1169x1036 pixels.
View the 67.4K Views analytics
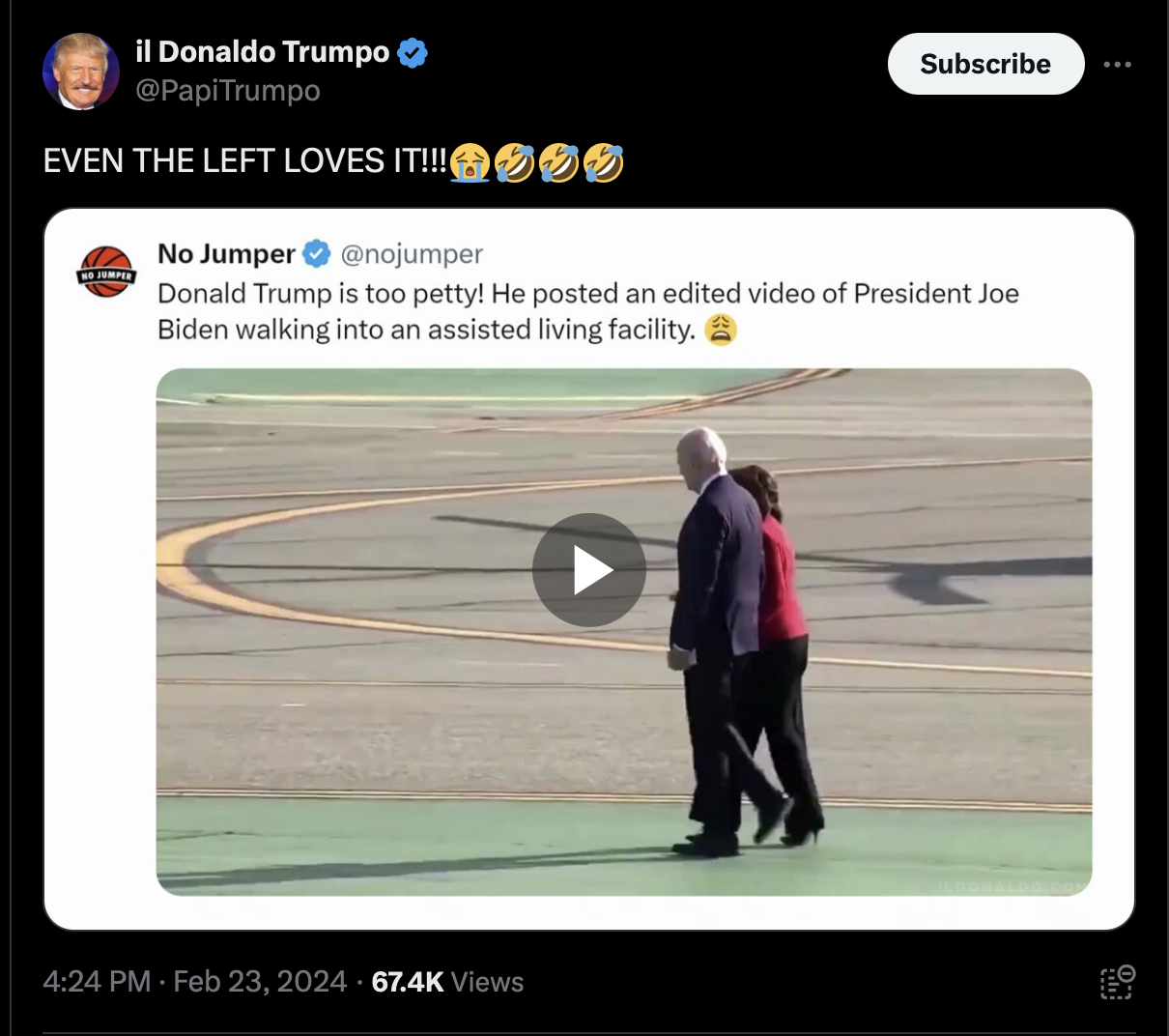pyautogui.click(x=447, y=982)
